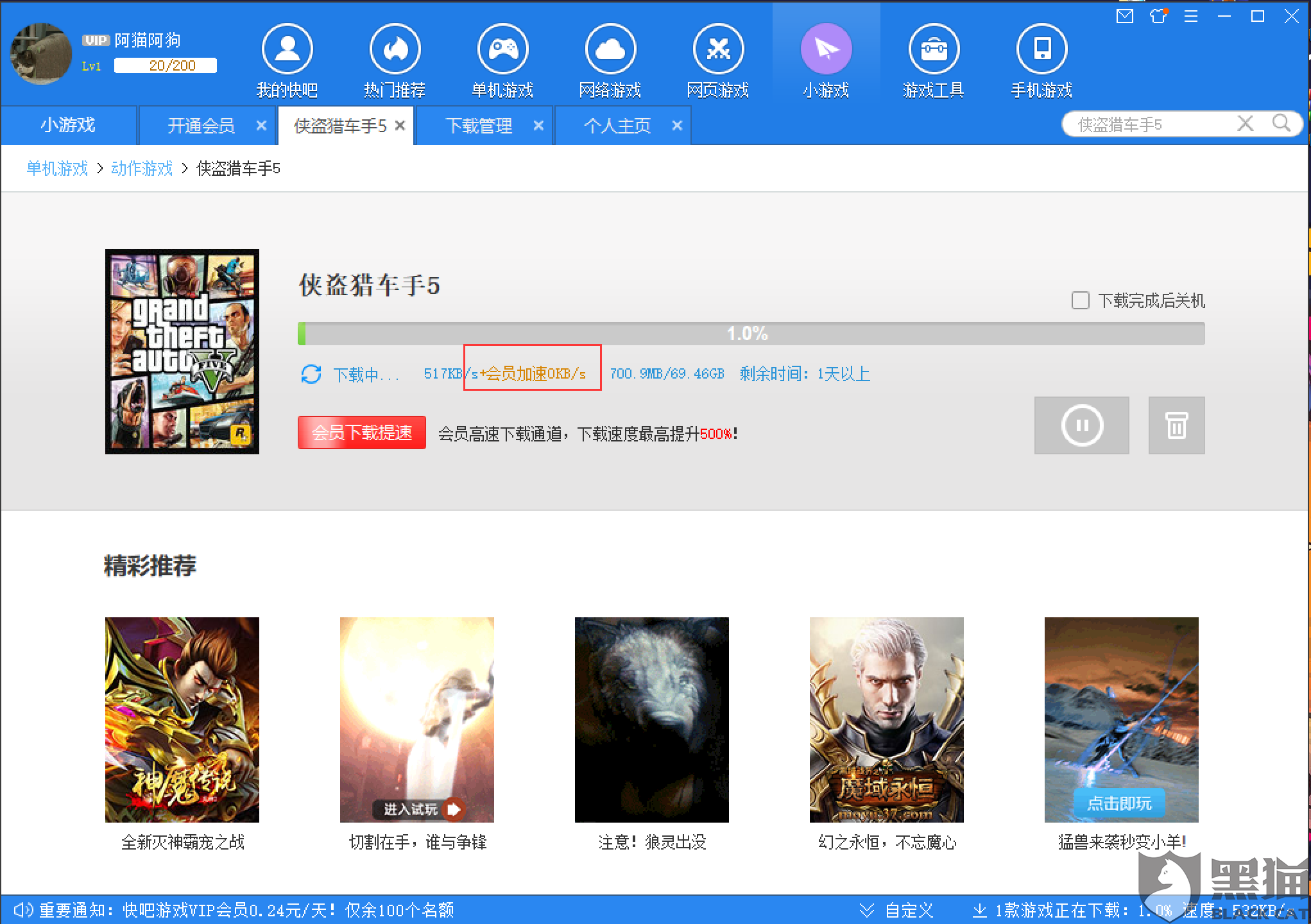
Task: Close the 开通会员 tab
Action: (261, 126)
